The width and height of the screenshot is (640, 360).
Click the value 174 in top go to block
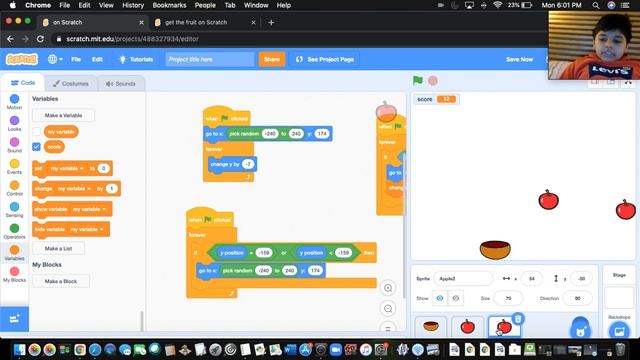pos(322,133)
